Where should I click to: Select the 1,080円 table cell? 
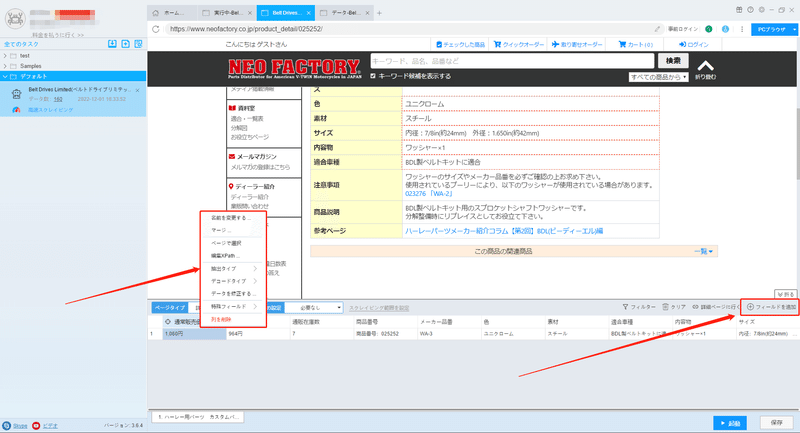(x=194, y=334)
